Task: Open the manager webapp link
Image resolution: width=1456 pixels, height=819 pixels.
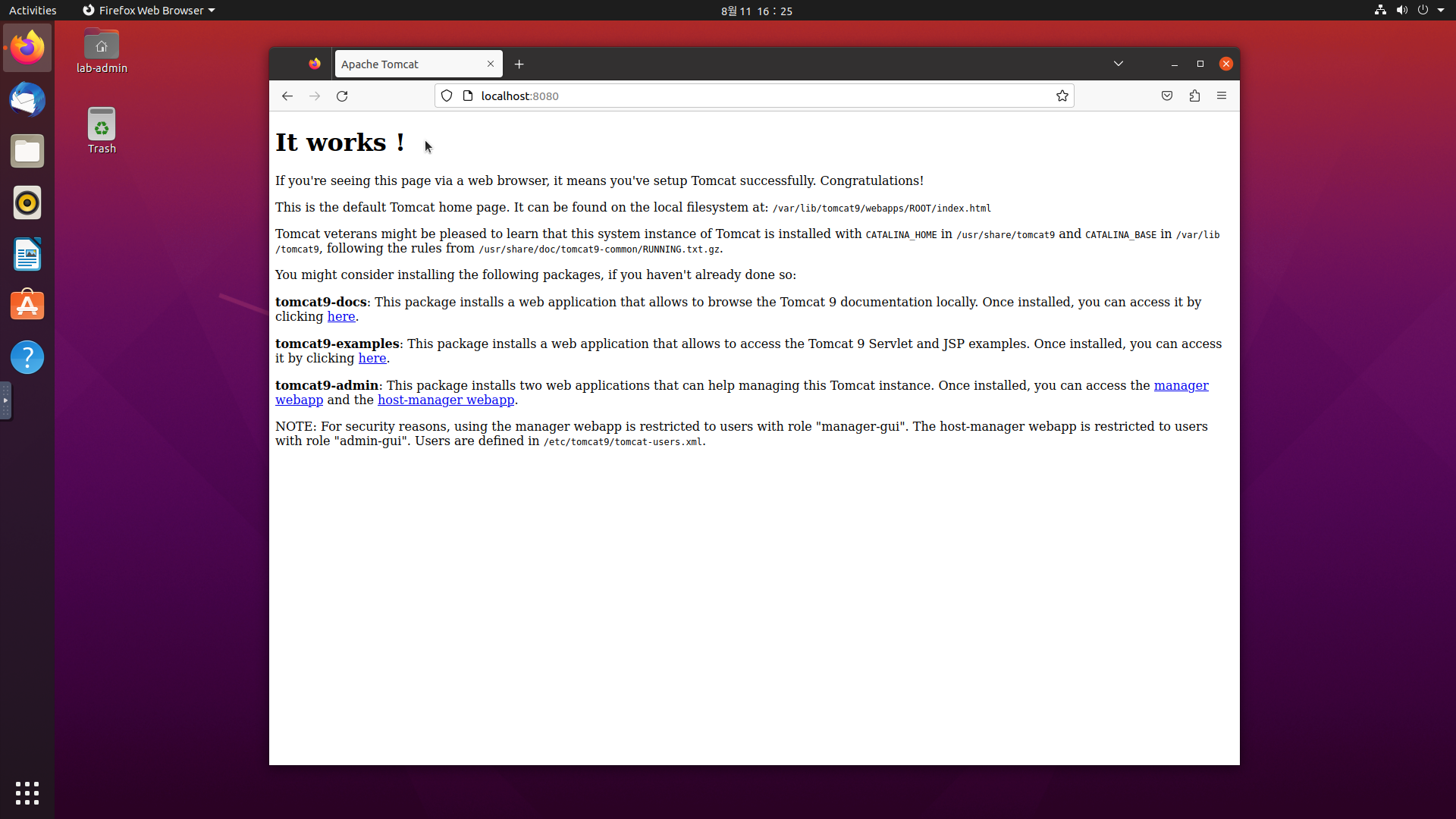Action: click(1181, 386)
